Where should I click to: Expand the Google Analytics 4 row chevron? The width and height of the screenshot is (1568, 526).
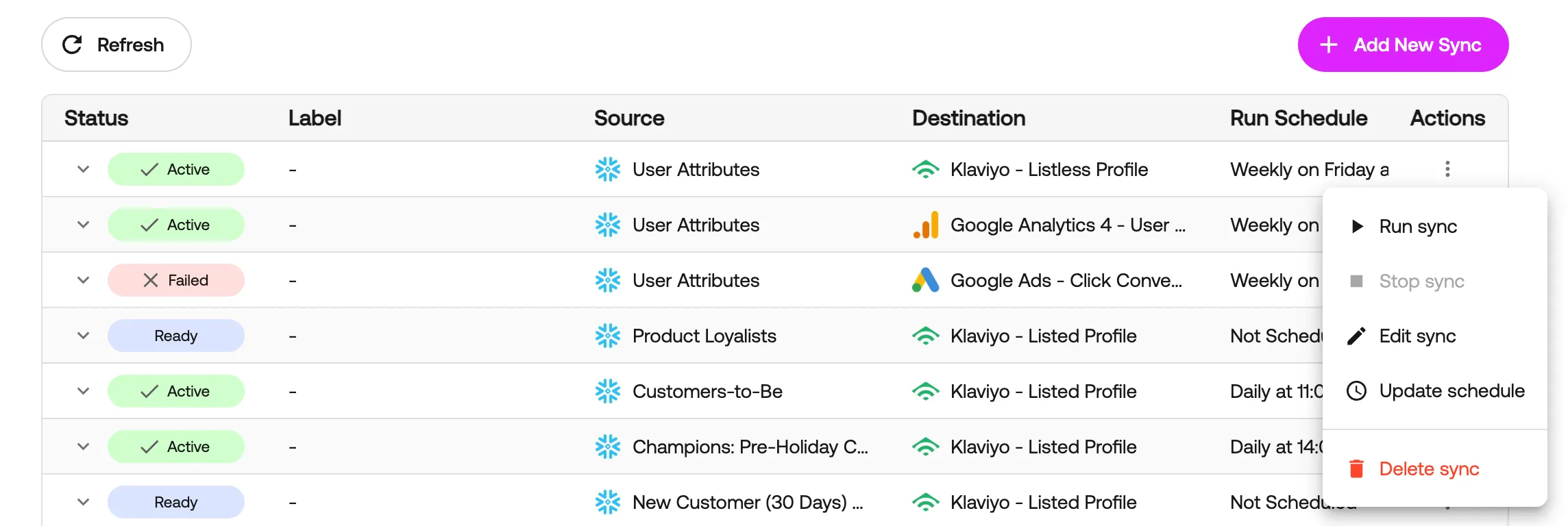coord(84,225)
